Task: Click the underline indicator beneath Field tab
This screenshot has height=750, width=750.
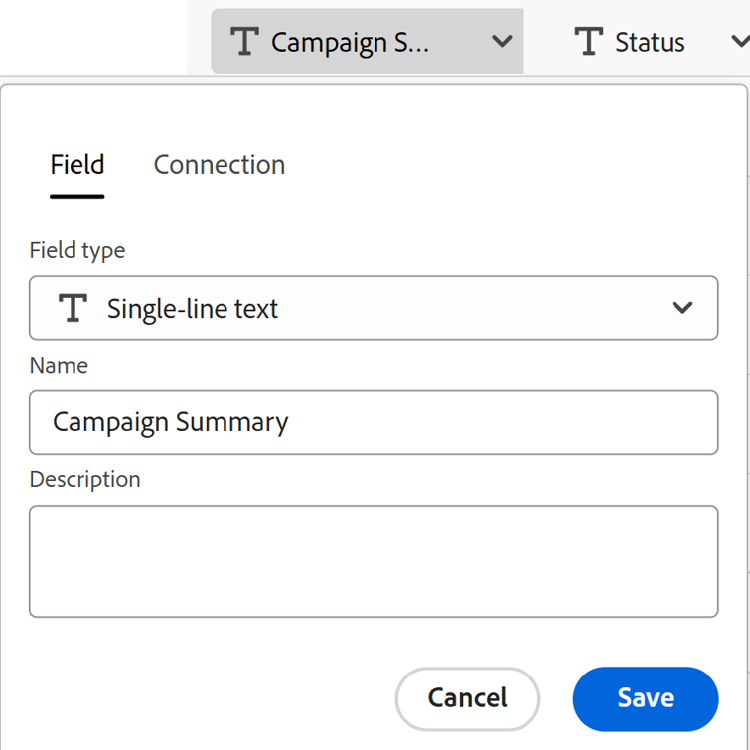Action: click(77, 197)
